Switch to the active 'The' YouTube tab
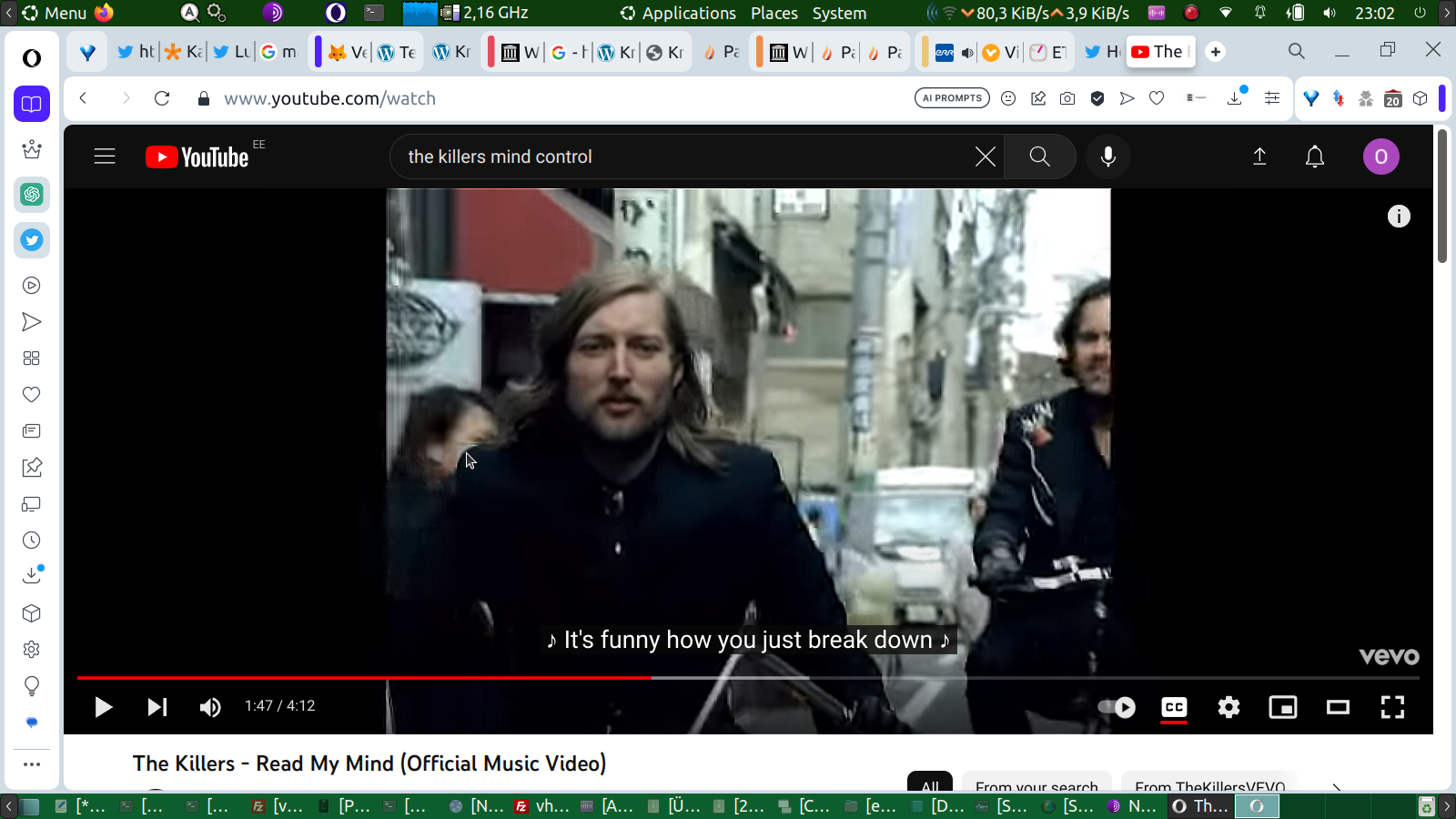Viewport: 1456px width, 819px height. tap(1160, 52)
